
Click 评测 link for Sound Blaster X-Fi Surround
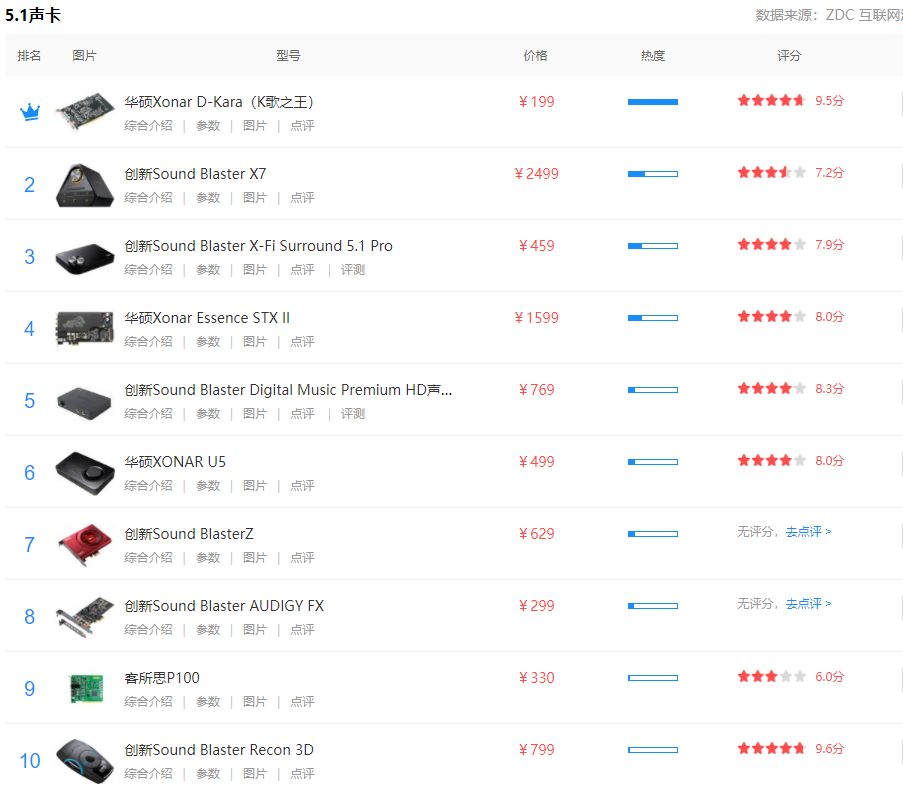click(353, 270)
